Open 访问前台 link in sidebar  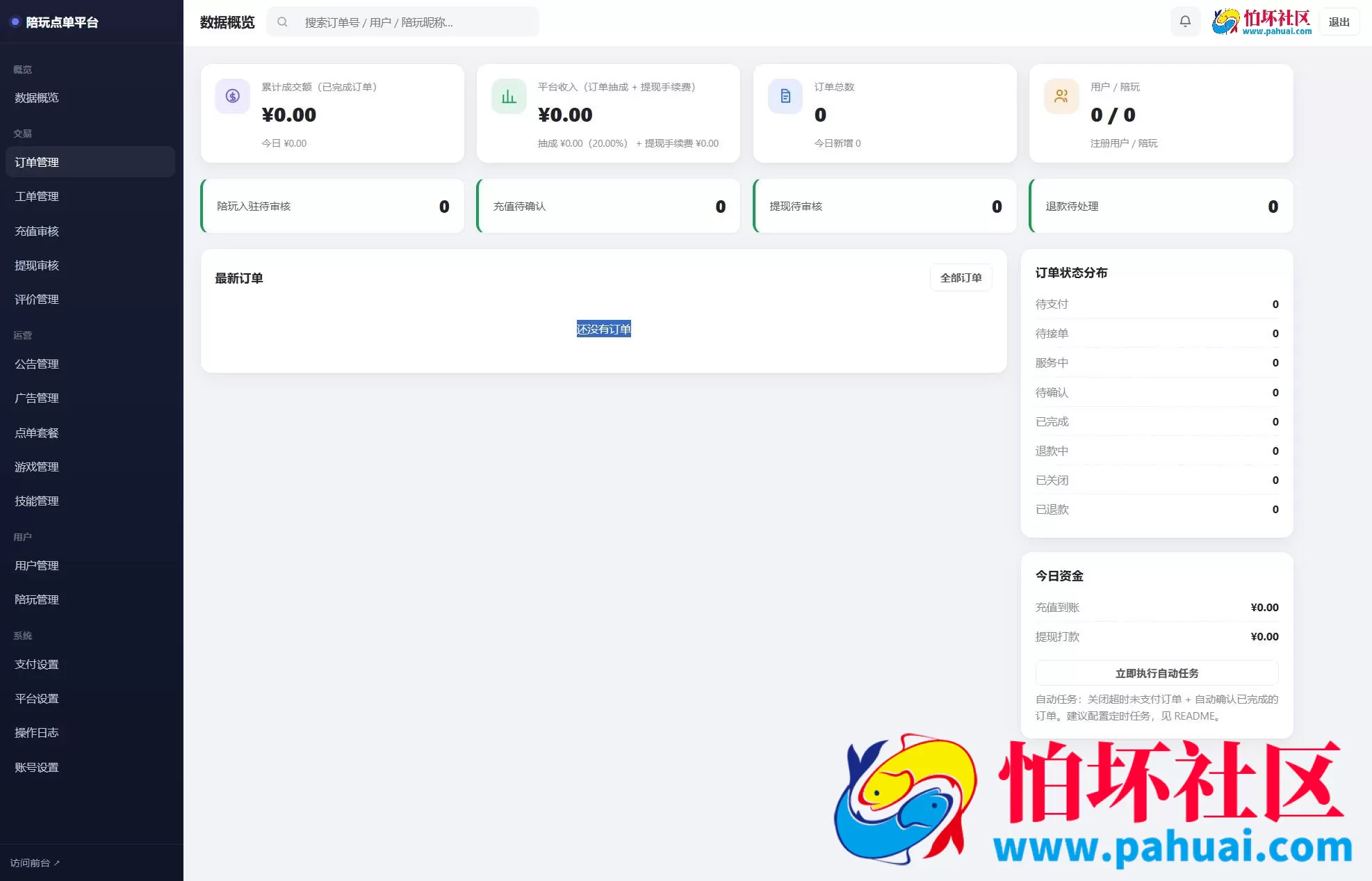(x=35, y=863)
